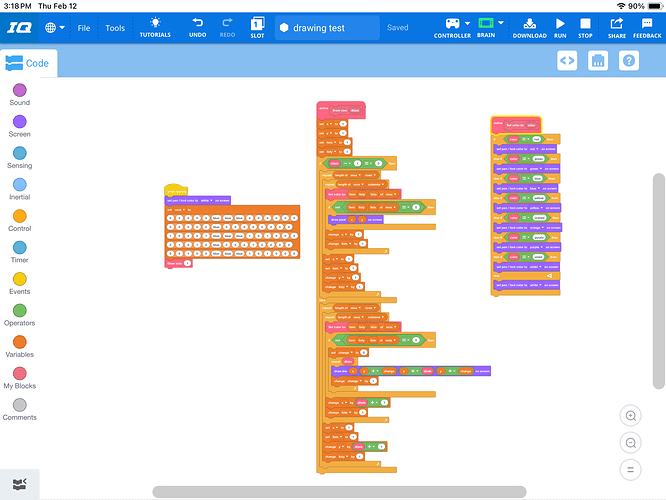Open the File menu
This screenshot has width=666, height=500.
tap(84, 28)
